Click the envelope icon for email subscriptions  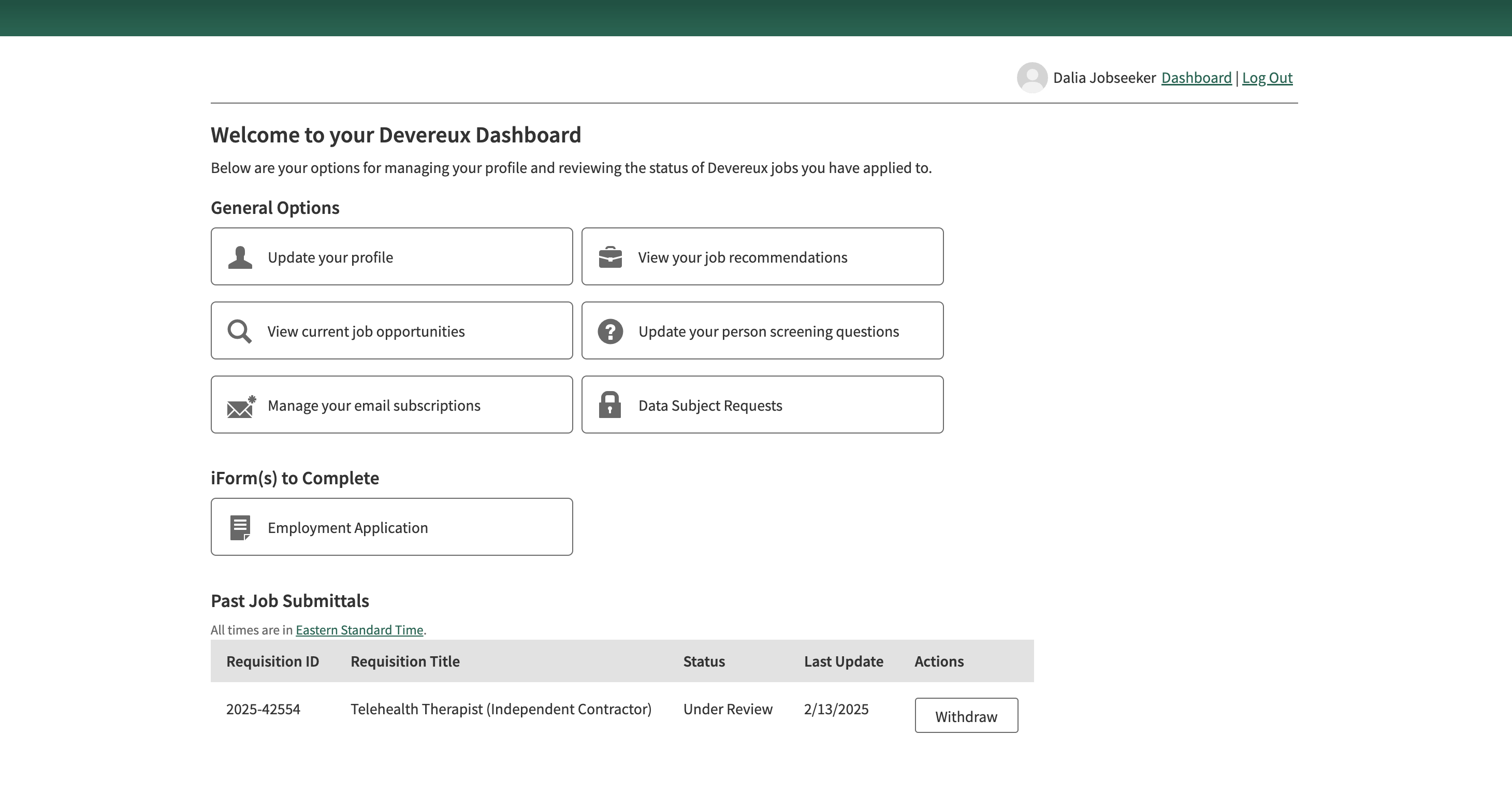241,406
